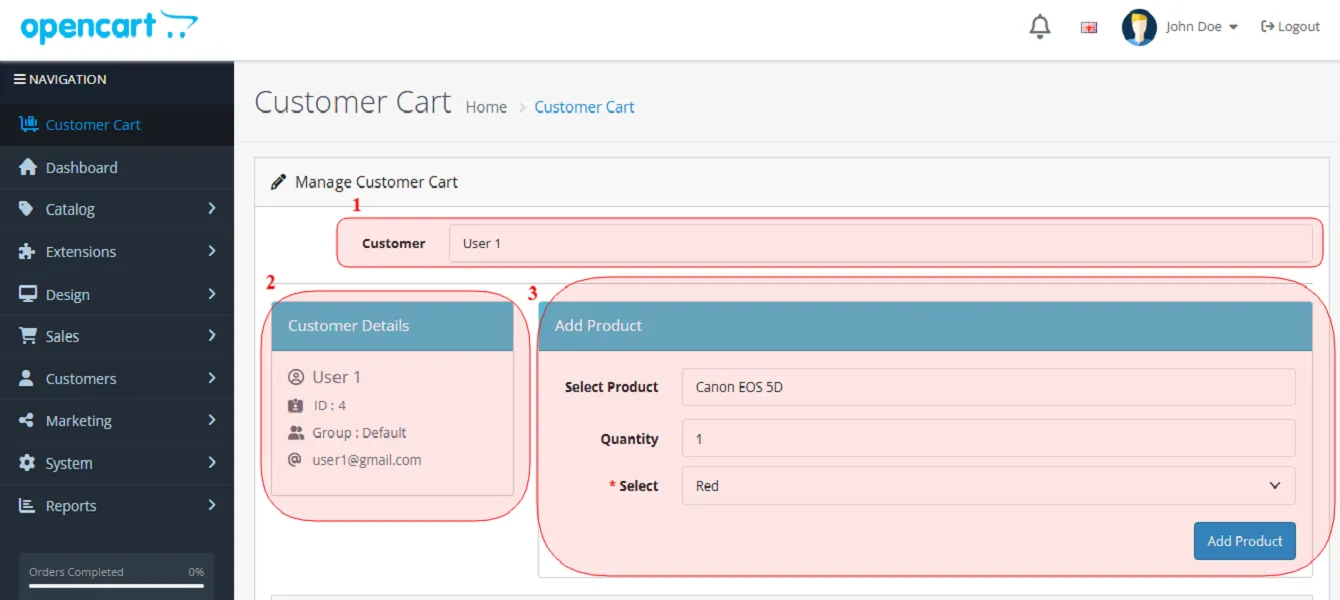Expand the Catalog chevron
Viewport: 1340px width, 600px height.
pos(212,209)
